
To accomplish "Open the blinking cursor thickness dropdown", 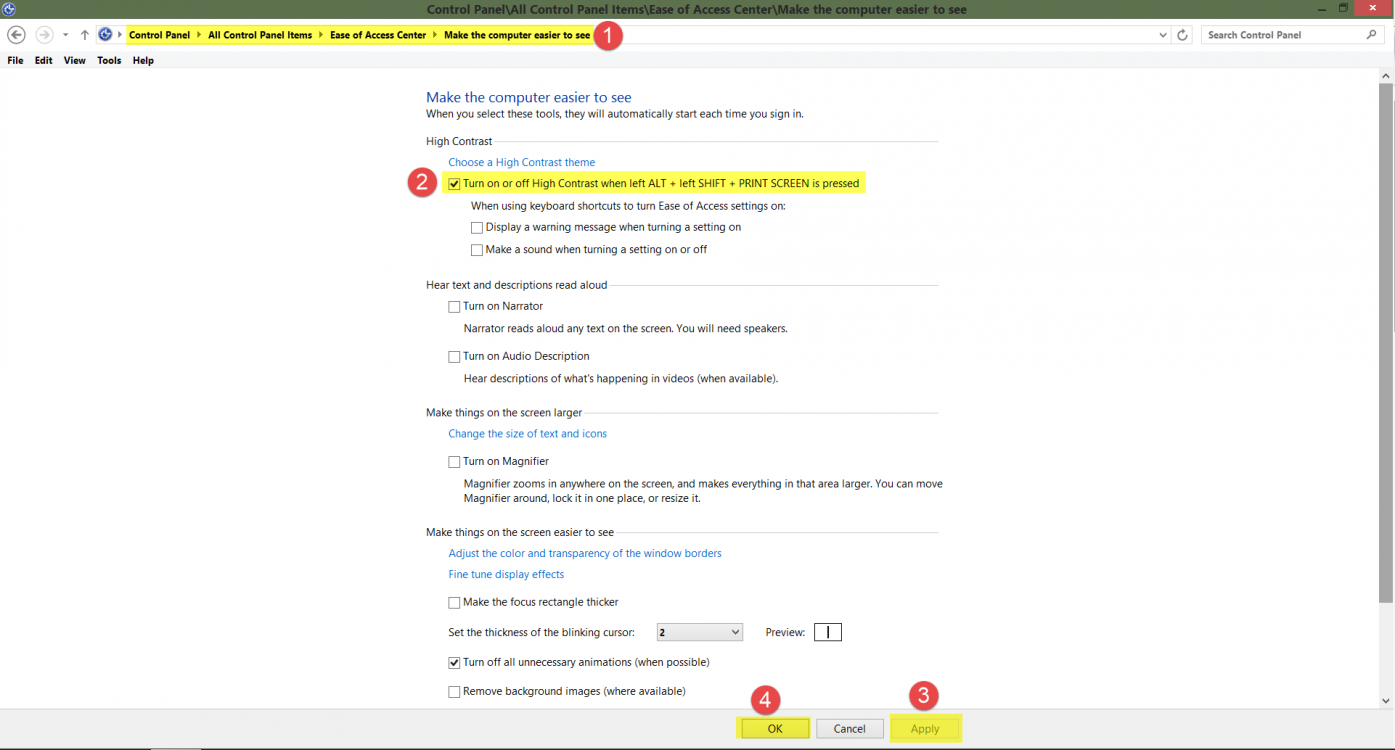I will coord(699,632).
